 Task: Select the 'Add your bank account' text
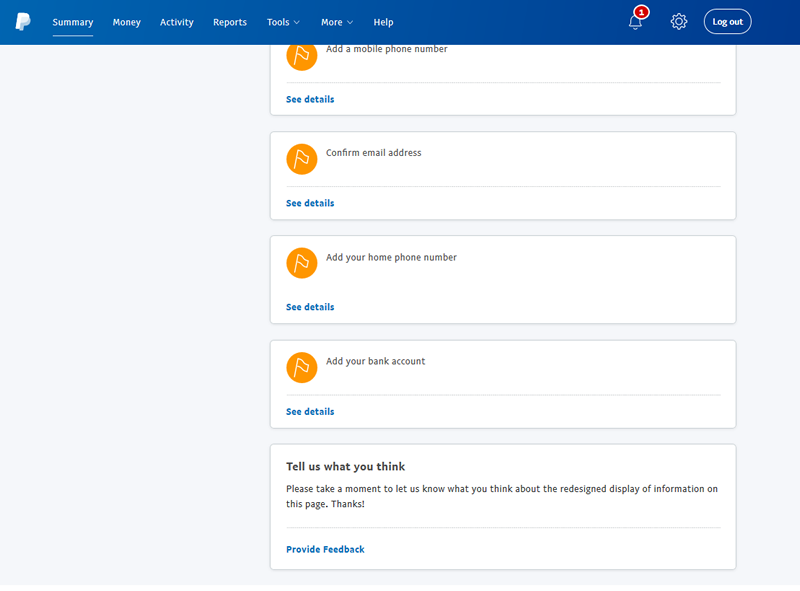[376, 361]
